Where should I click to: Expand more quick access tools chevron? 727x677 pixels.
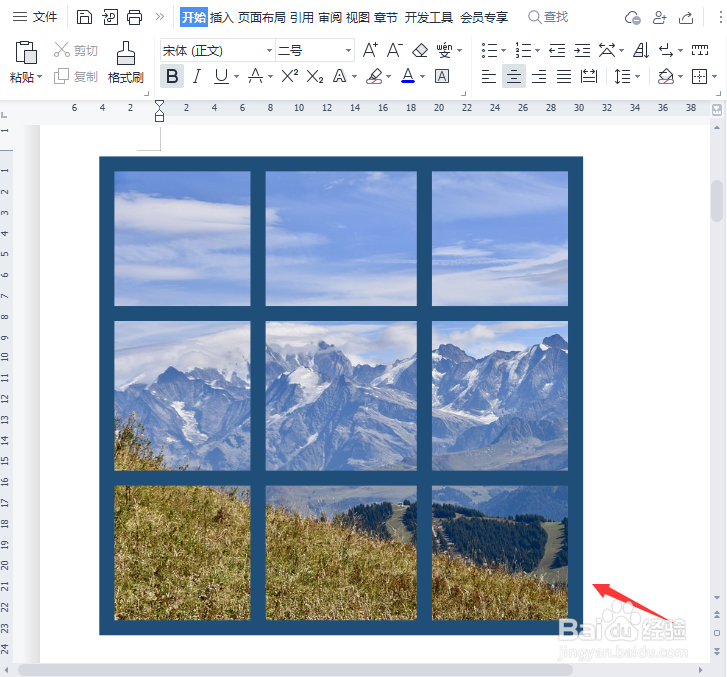(x=160, y=17)
